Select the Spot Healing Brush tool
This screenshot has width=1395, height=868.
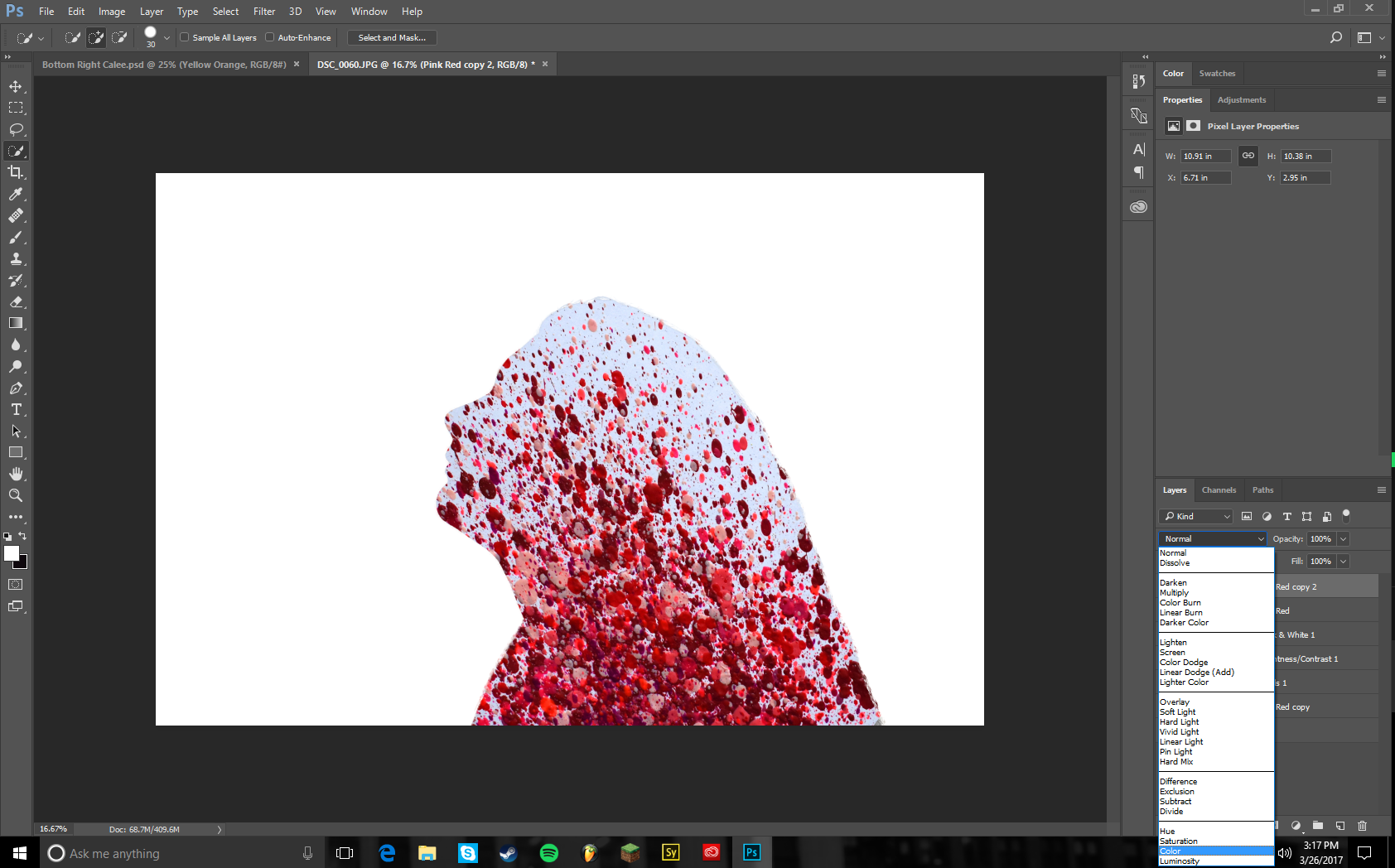pos(16,215)
